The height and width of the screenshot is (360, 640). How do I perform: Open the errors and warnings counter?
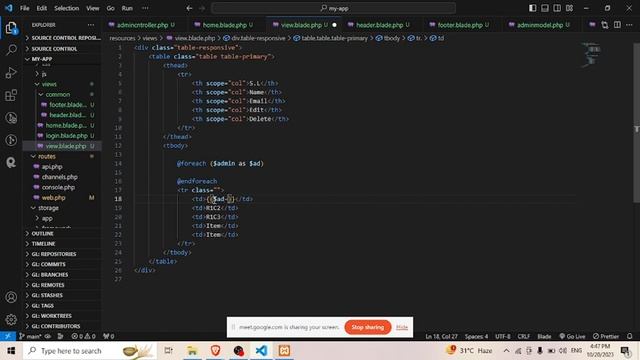tap(83, 336)
